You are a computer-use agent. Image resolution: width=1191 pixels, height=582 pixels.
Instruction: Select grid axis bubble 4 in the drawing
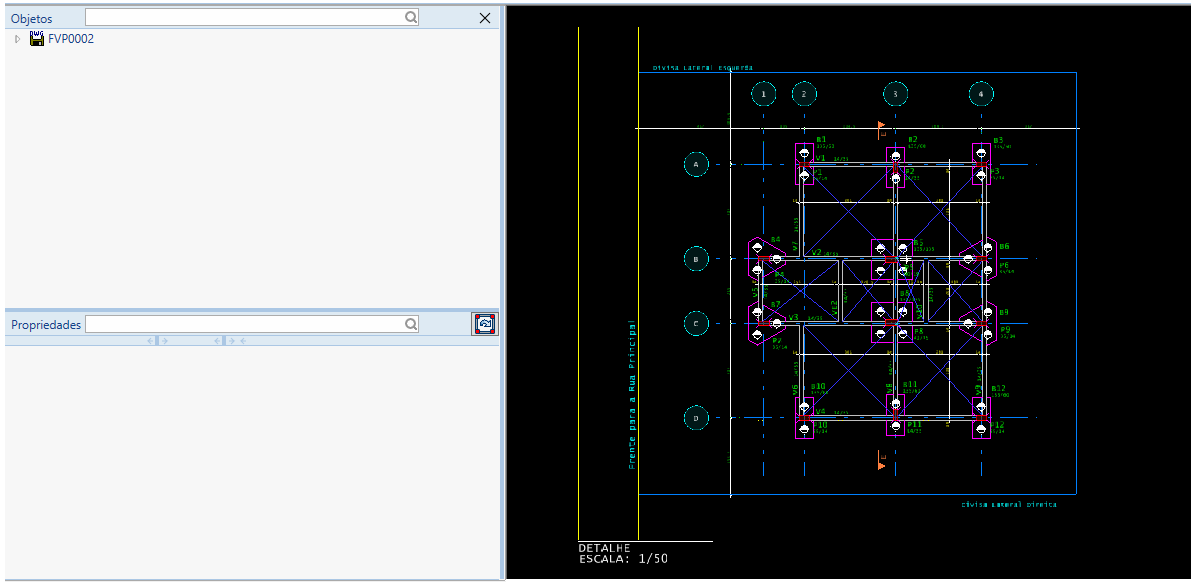pyautogui.click(x=981, y=94)
